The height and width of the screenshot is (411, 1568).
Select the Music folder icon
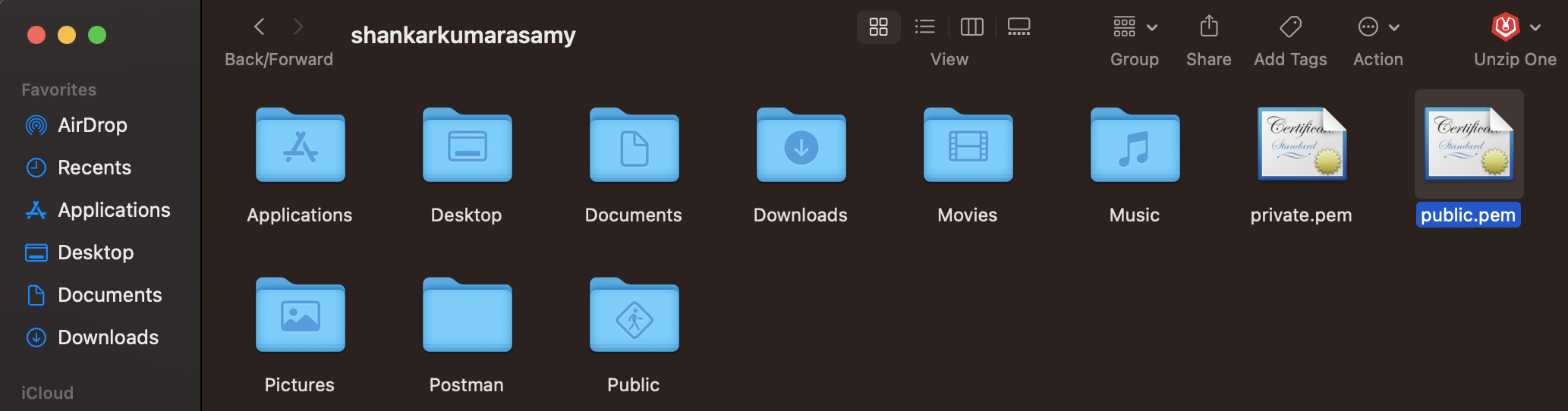(1135, 146)
